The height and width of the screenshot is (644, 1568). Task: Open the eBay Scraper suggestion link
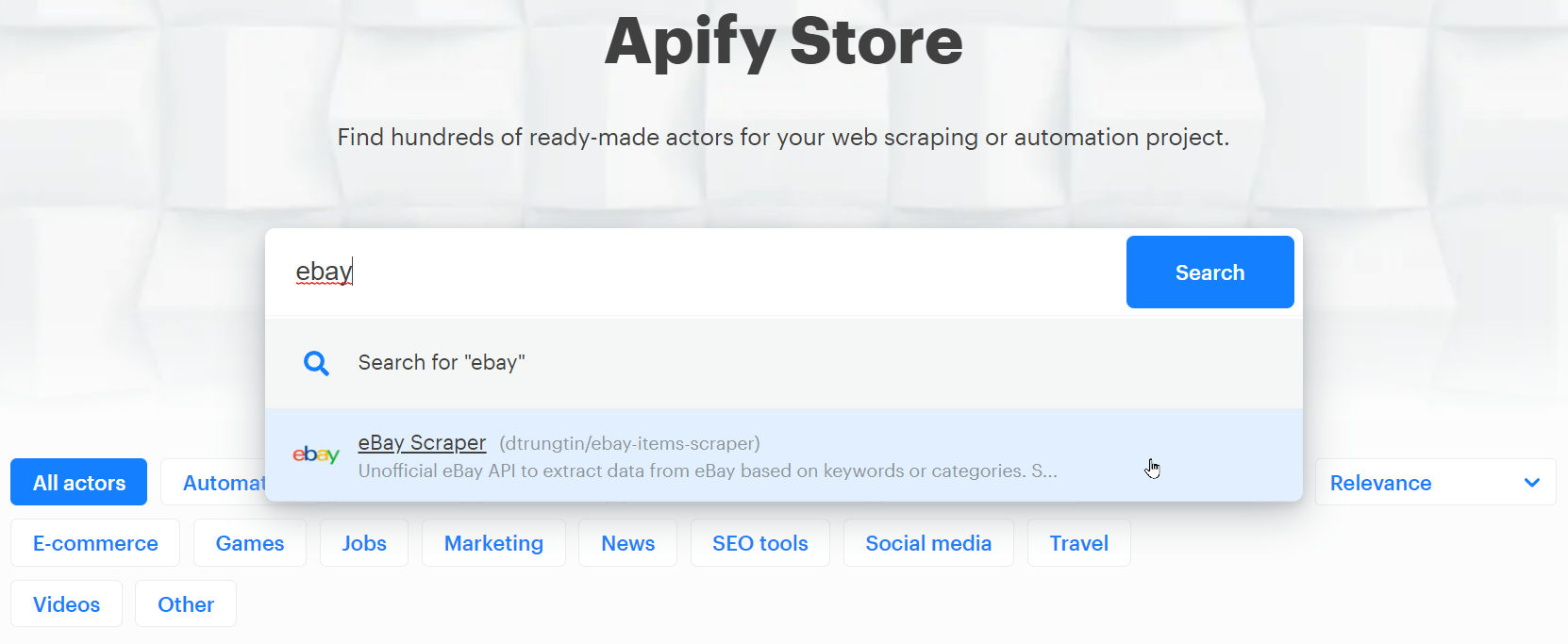pyautogui.click(x=422, y=442)
